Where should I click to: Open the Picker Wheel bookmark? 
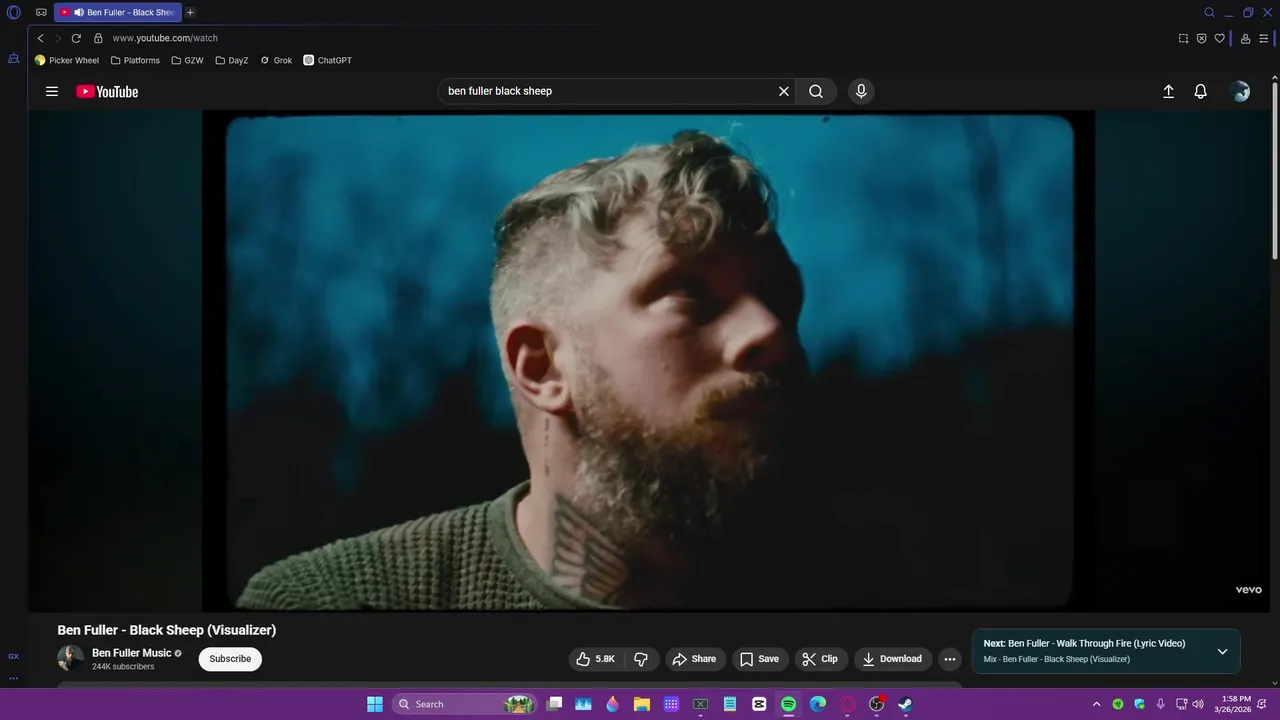pyautogui.click(x=67, y=60)
